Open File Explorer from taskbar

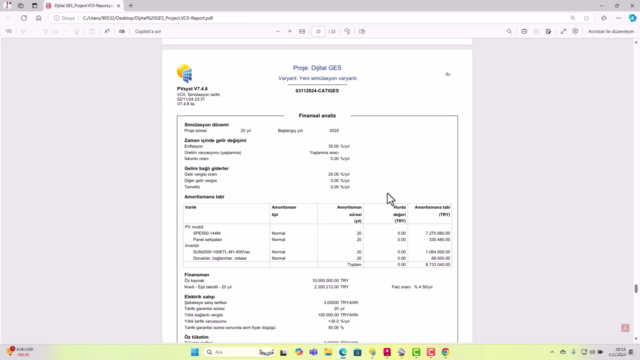coord(328,352)
